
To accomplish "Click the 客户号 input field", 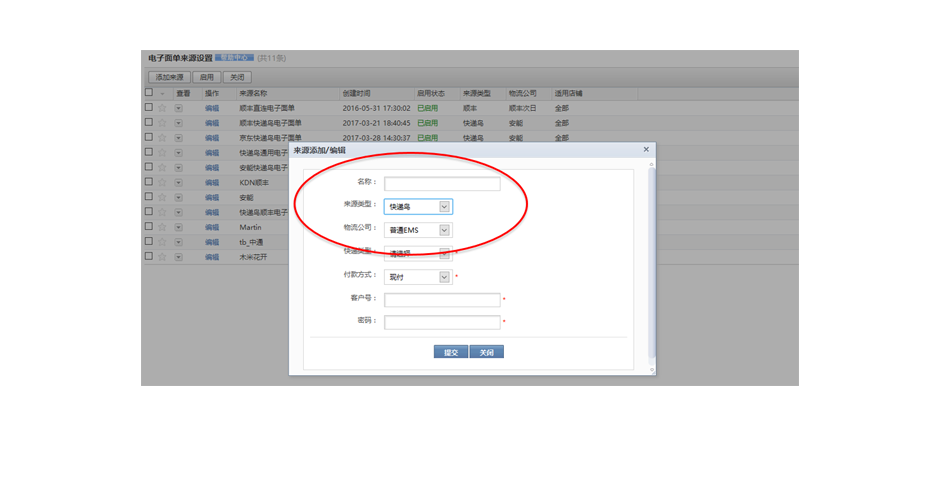I will (x=442, y=300).
